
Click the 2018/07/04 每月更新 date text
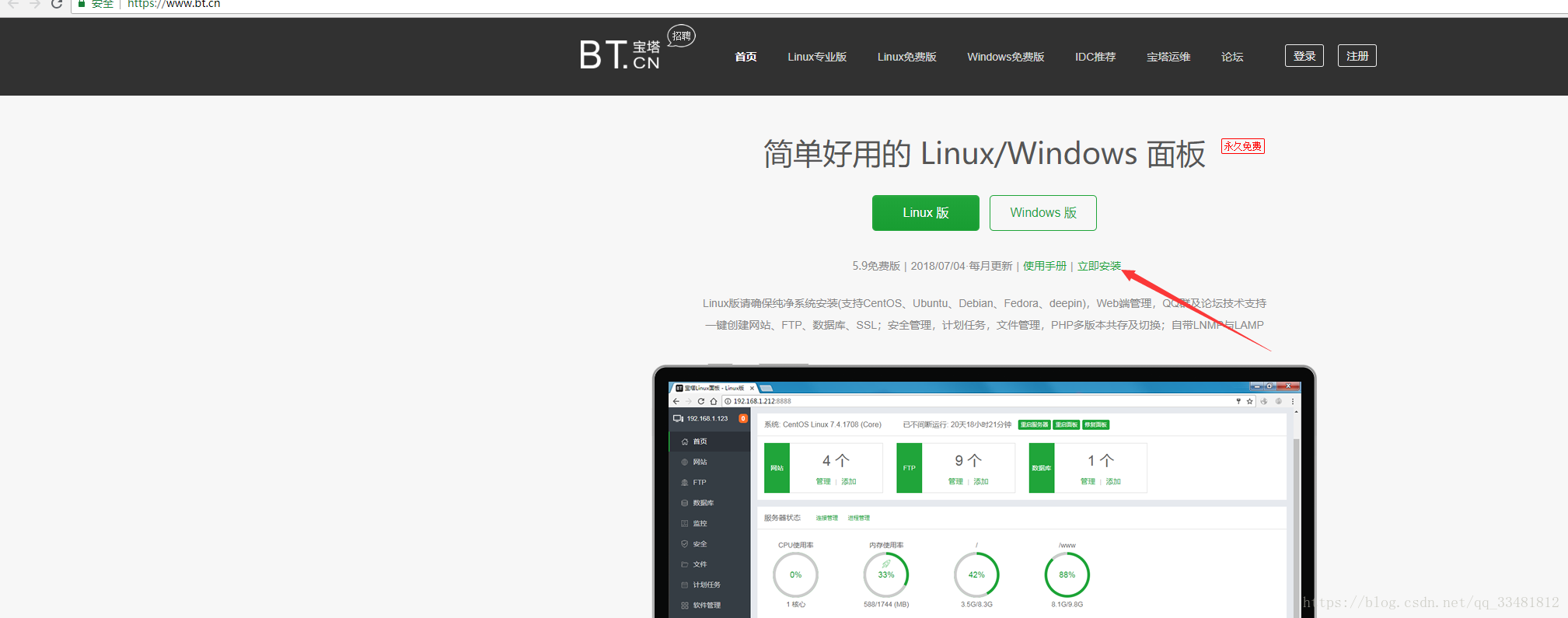tap(962, 266)
